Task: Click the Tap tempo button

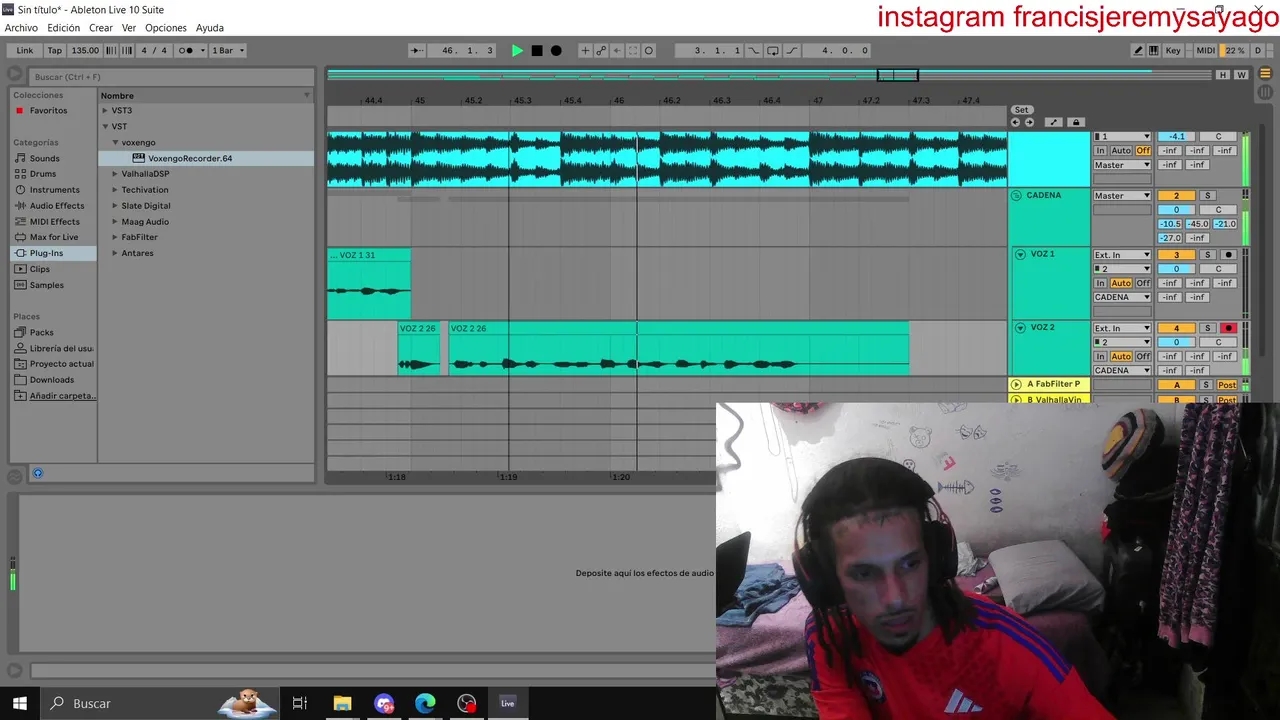Action: [x=55, y=50]
